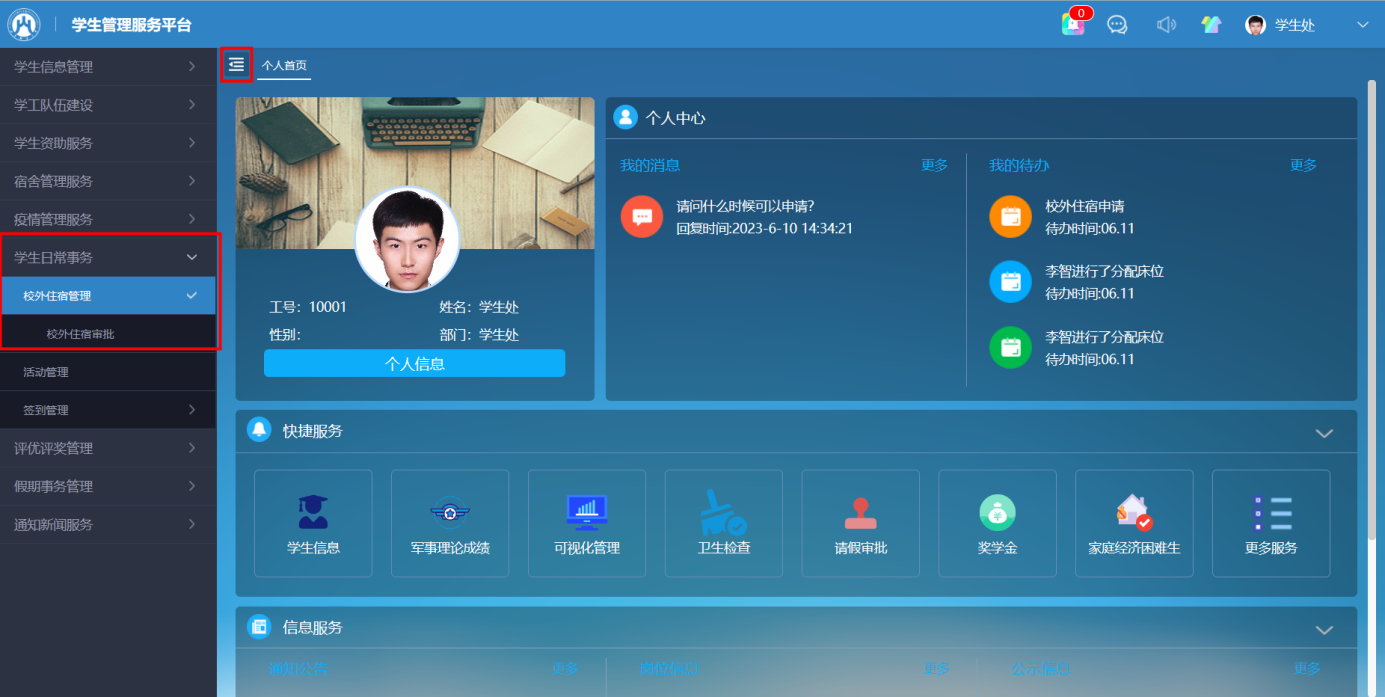Screen dimensions: 1385x697
Task: Open 学生信息 quick service icon
Action: (313, 523)
